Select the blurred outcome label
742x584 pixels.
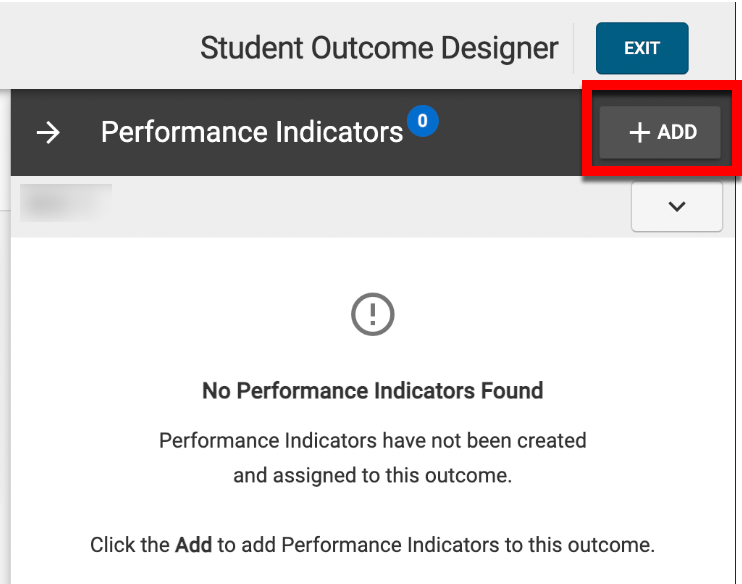click(x=66, y=201)
